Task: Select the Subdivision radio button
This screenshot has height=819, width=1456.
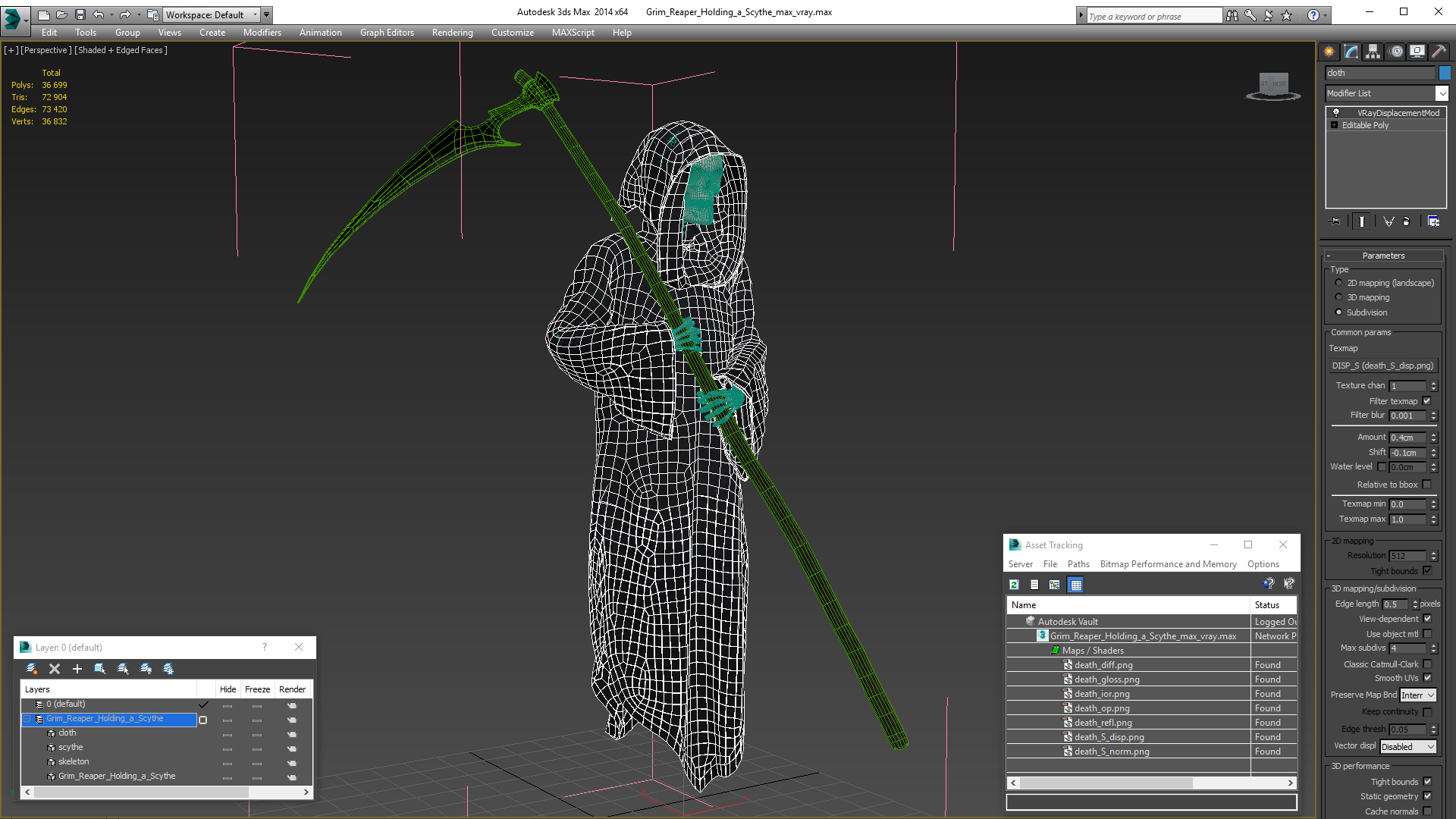Action: (1338, 312)
